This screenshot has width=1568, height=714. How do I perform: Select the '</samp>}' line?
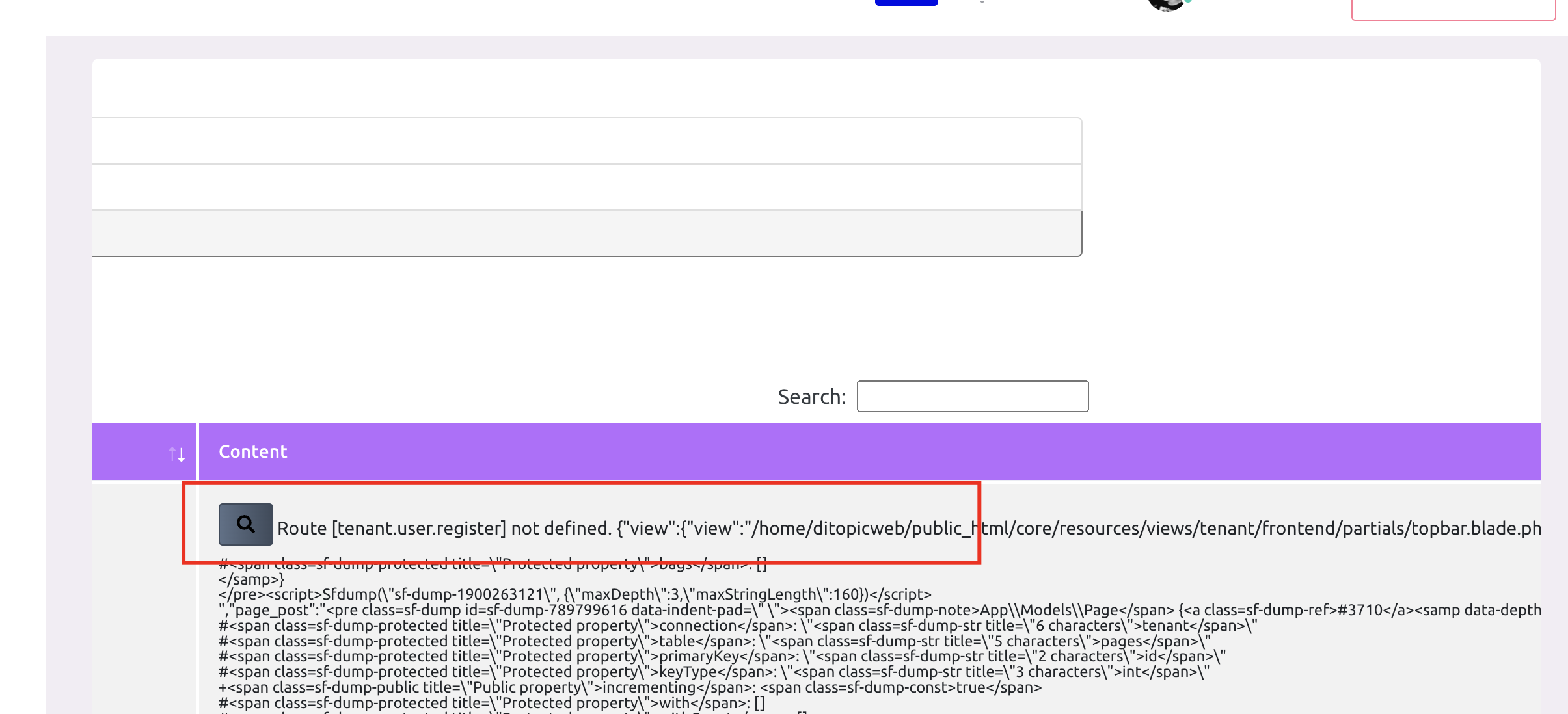point(251,579)
